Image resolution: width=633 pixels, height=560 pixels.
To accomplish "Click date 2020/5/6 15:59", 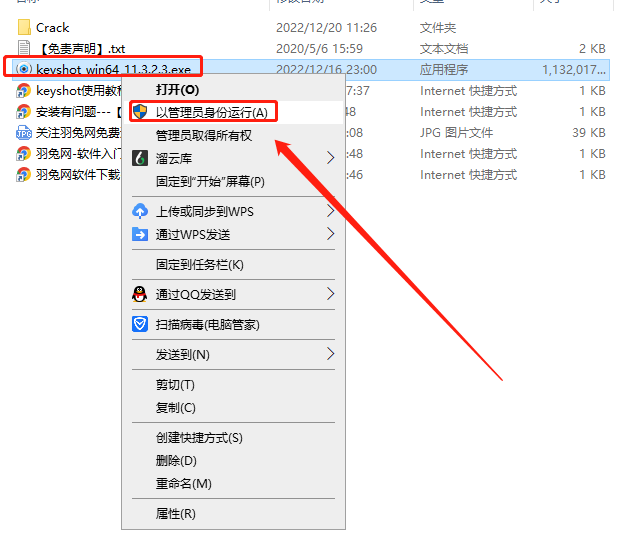I will pyautogui.click(x=319, y=49).
